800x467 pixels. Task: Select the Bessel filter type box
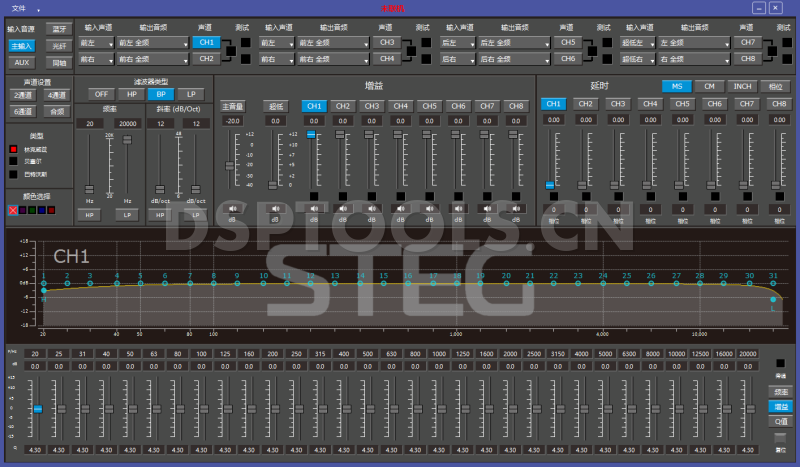[13, 161]
